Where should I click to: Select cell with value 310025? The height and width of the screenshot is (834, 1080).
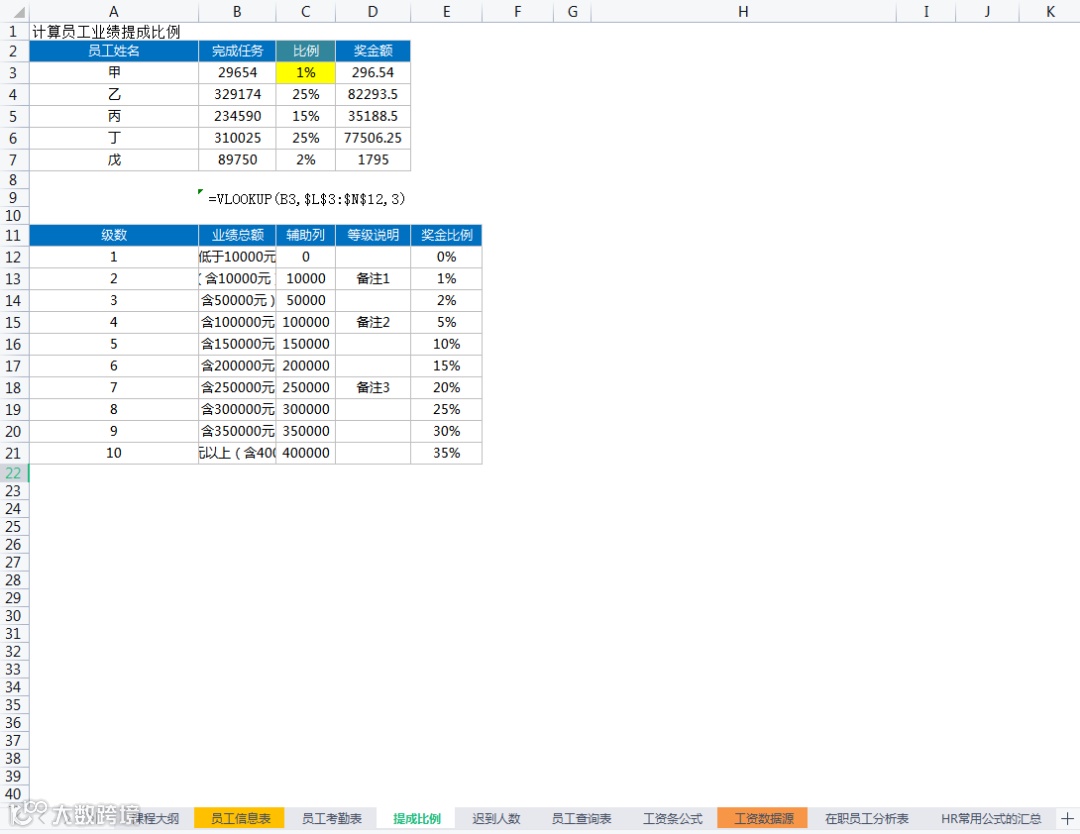pos(237,138)
